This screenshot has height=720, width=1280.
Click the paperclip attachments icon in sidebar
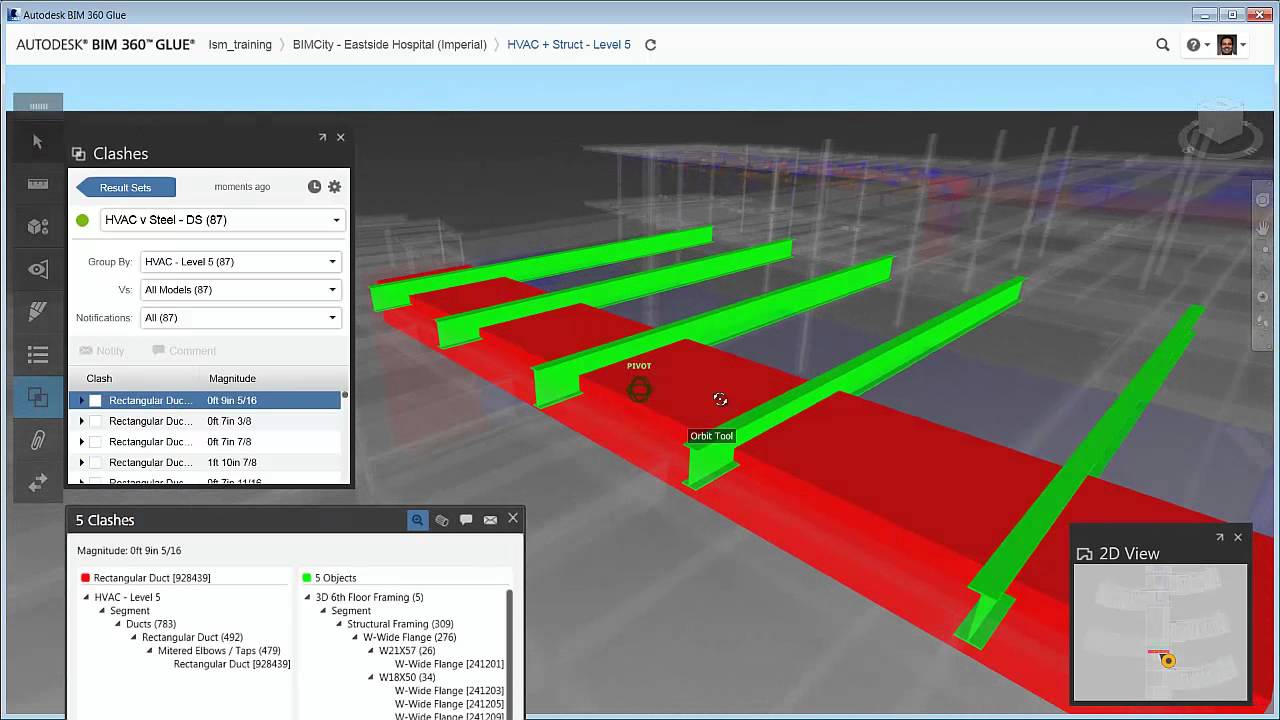(x=37, y=439)
